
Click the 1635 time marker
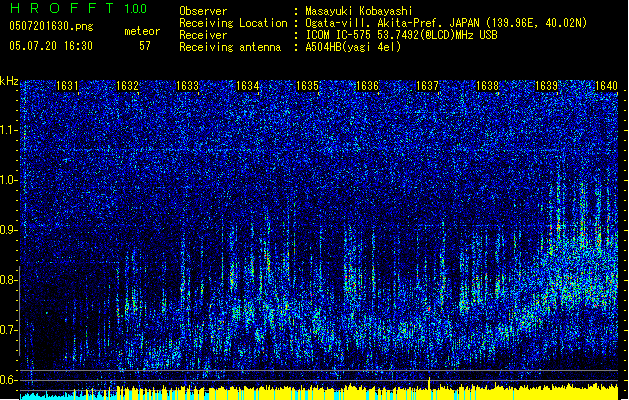point(307,86)
